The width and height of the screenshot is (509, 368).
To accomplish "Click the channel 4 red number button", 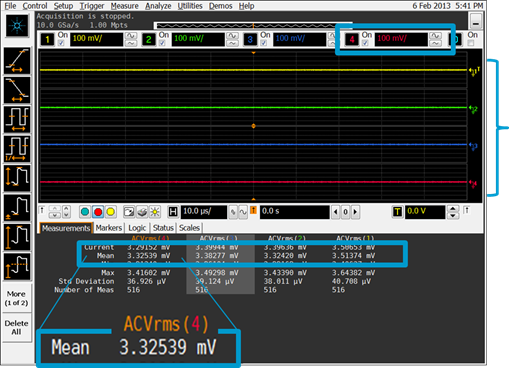I will [352, 40].
